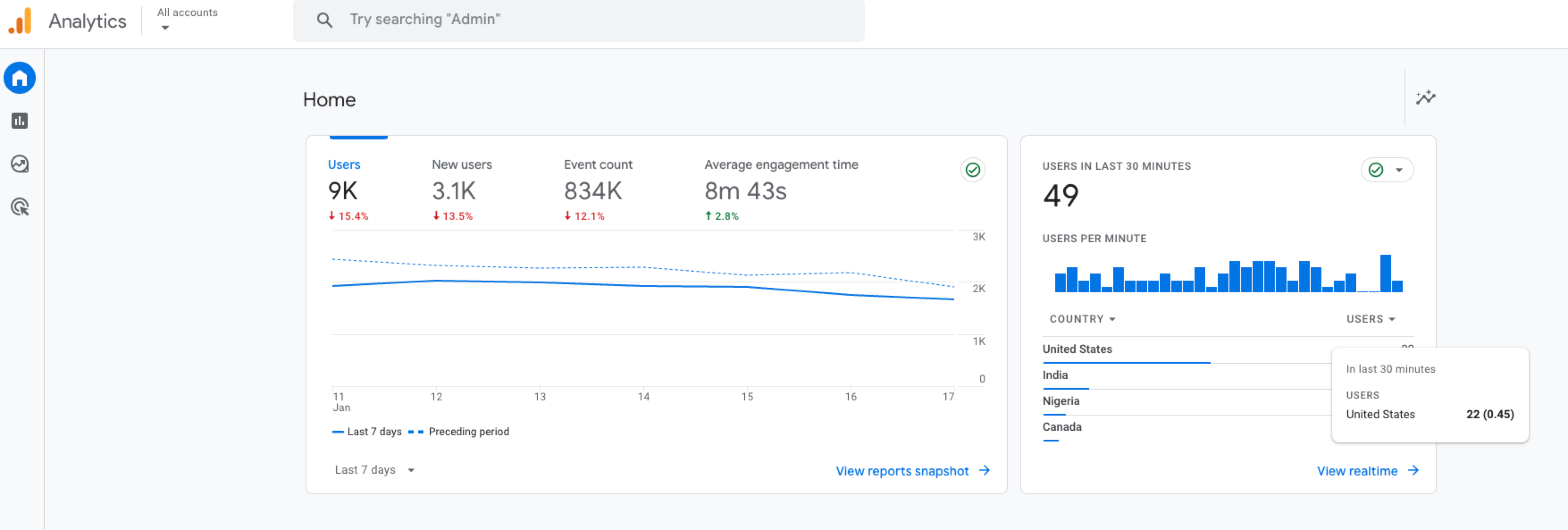Select the New users metric tab
Screen dimensions: 1568x530
(x=461, y=190)
